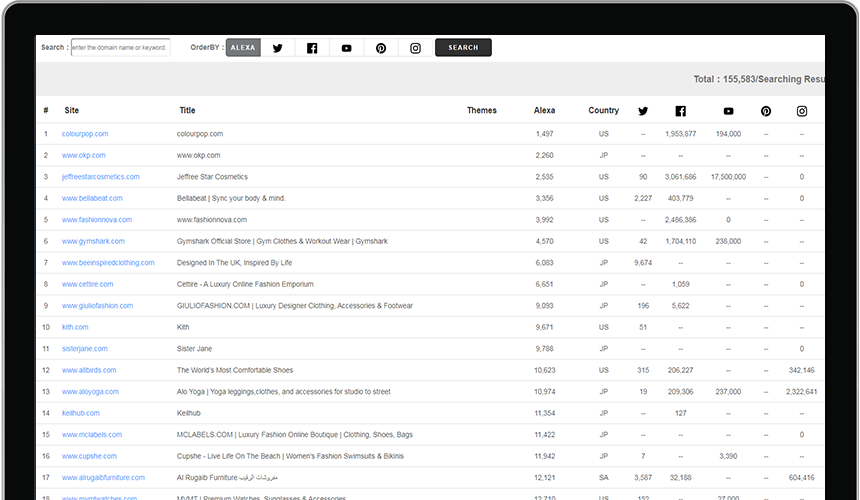The width and height of the screenshot is (860, 500).
Task: Click the Country column header
Action: click(x=603, y=110)
